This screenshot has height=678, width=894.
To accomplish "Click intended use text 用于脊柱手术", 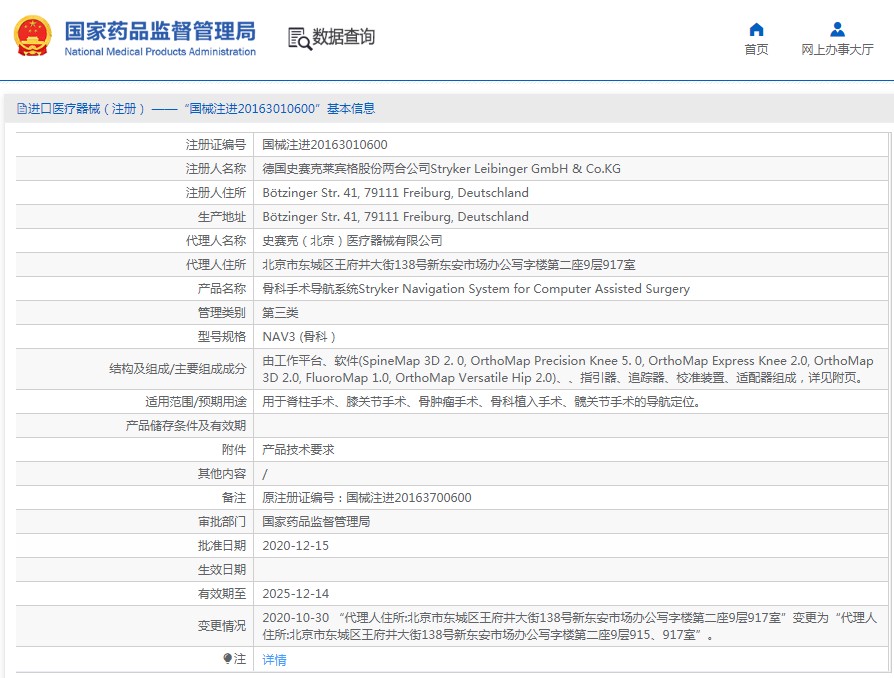I will tap(481, 402).
